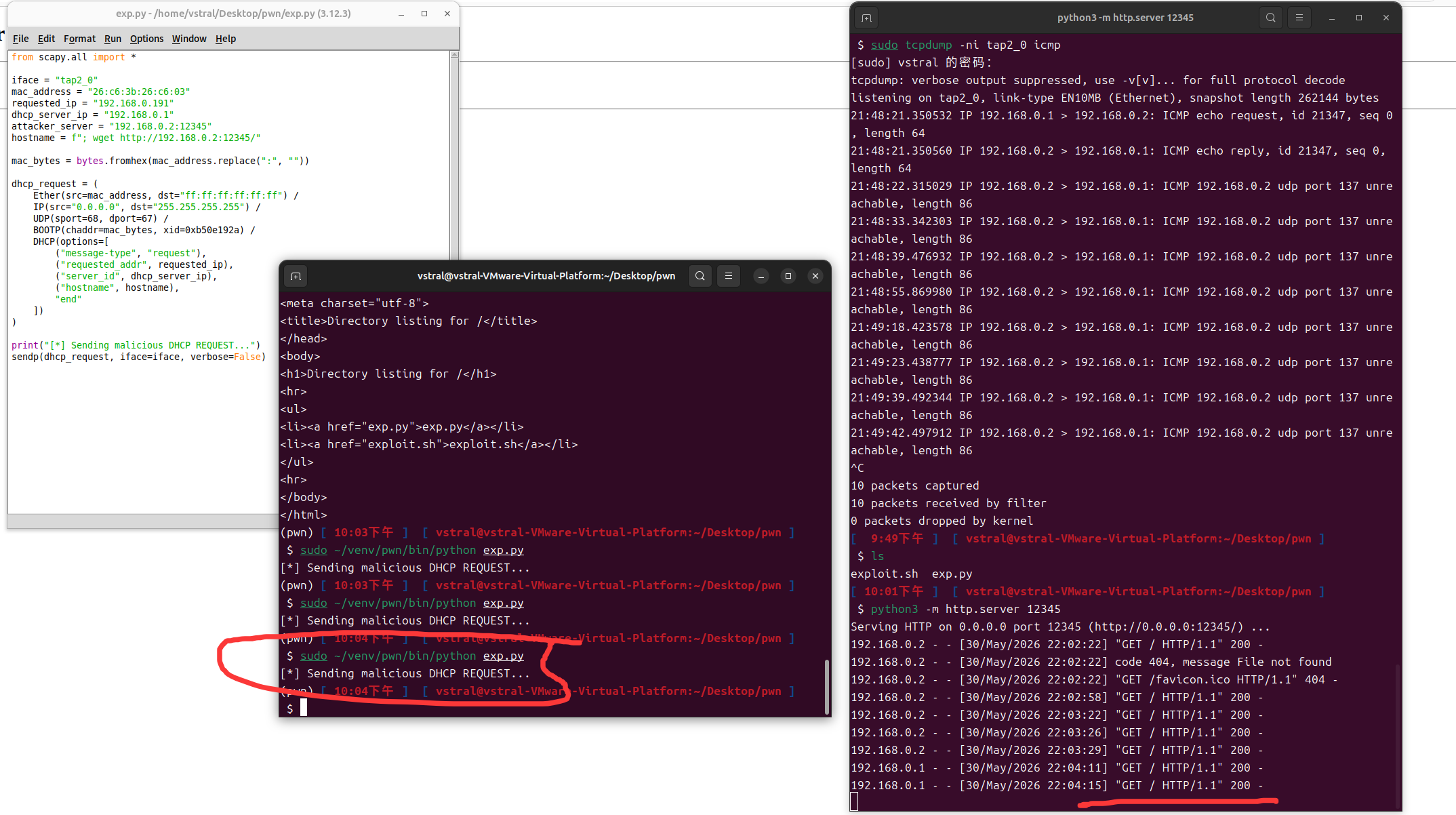Maximize the http.server terminal window
The height and width of the screenshot is (815, 1456).
1359,18
